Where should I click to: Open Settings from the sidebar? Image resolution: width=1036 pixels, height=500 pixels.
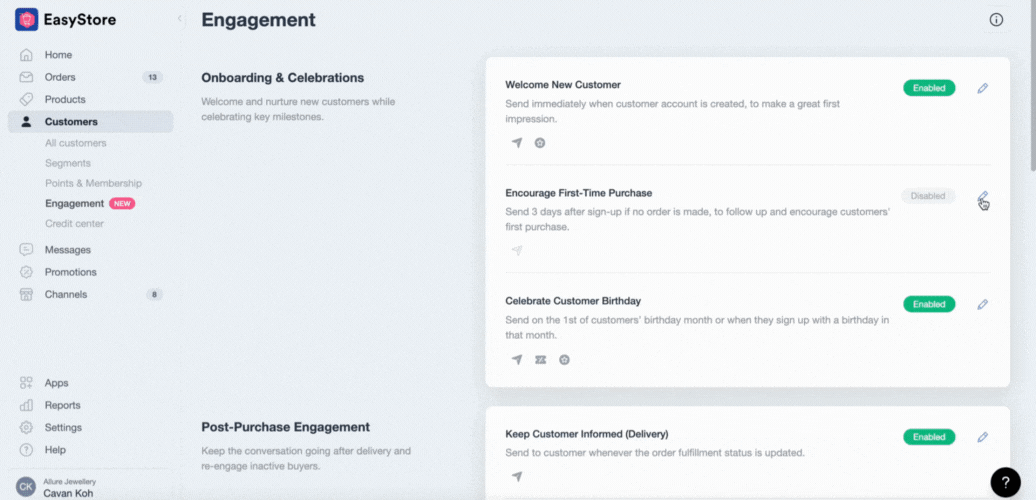point(63,428)
